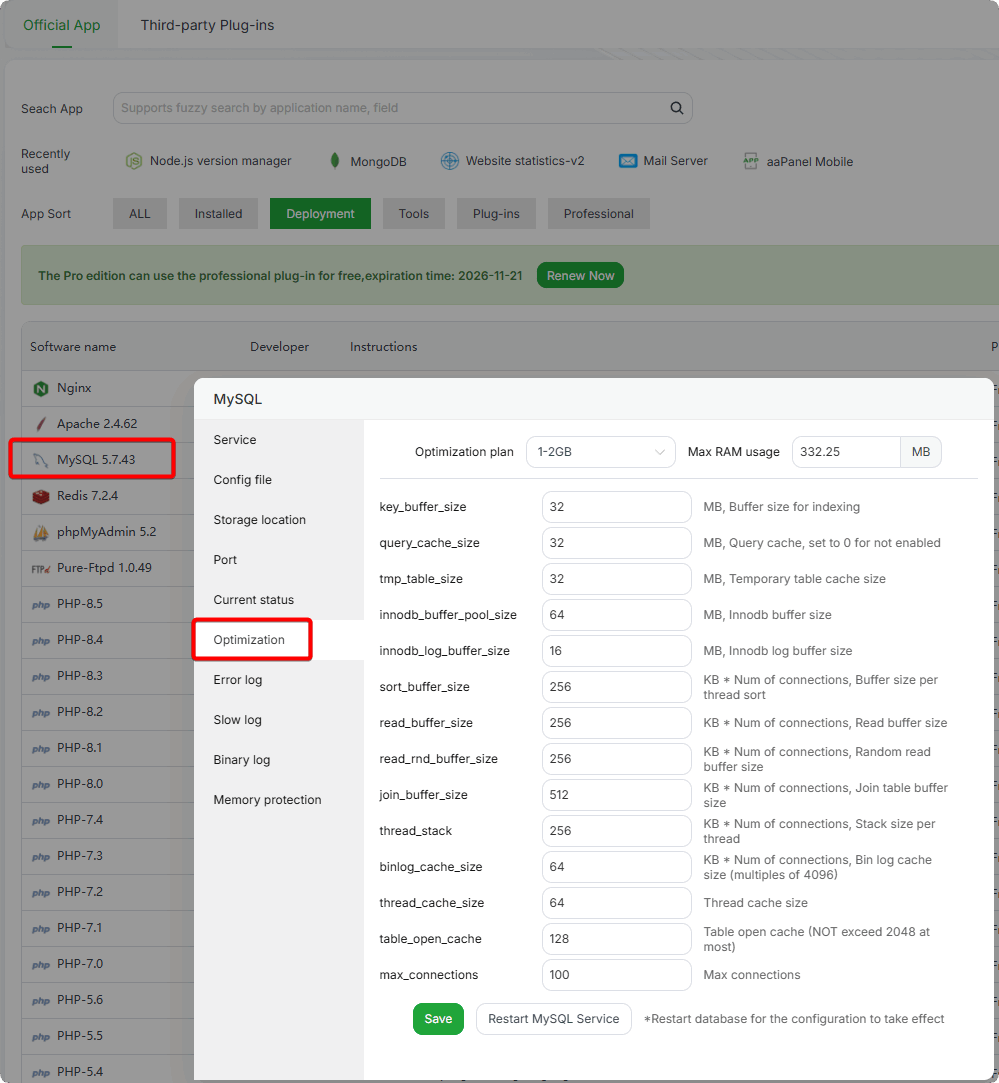Screen dimensions: 999x1083
Task: Click the app search input field
Action: pos(403,108)
